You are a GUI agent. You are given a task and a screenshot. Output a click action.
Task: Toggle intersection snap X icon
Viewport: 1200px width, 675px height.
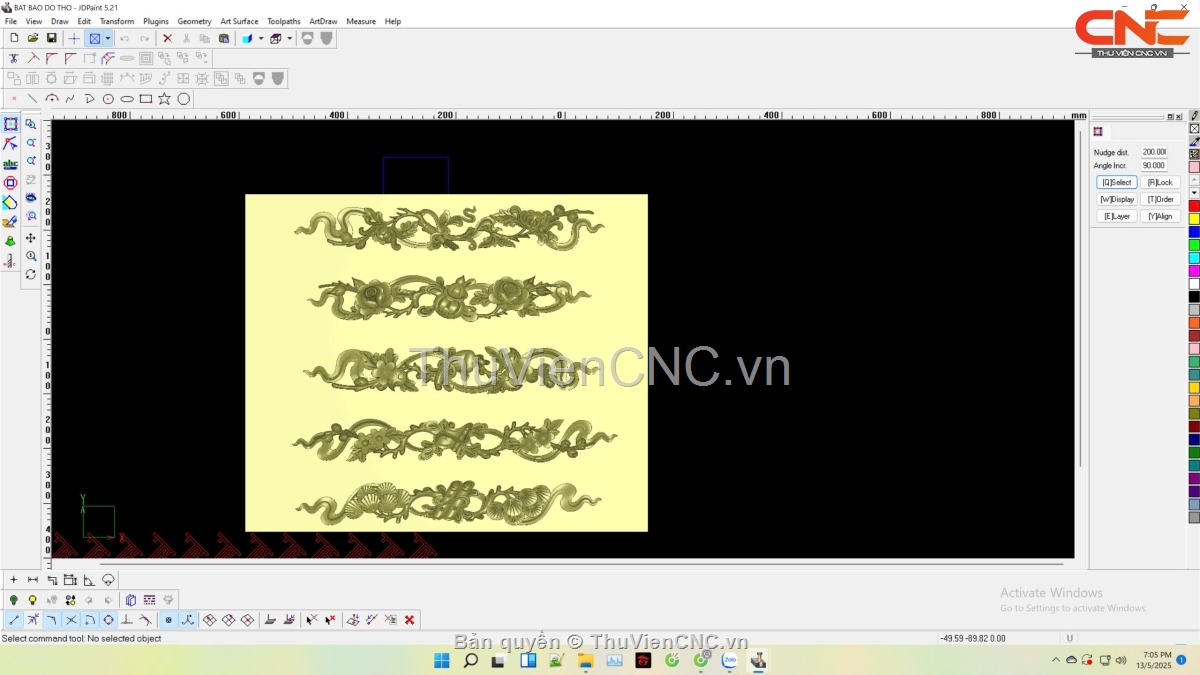[71, 620]
